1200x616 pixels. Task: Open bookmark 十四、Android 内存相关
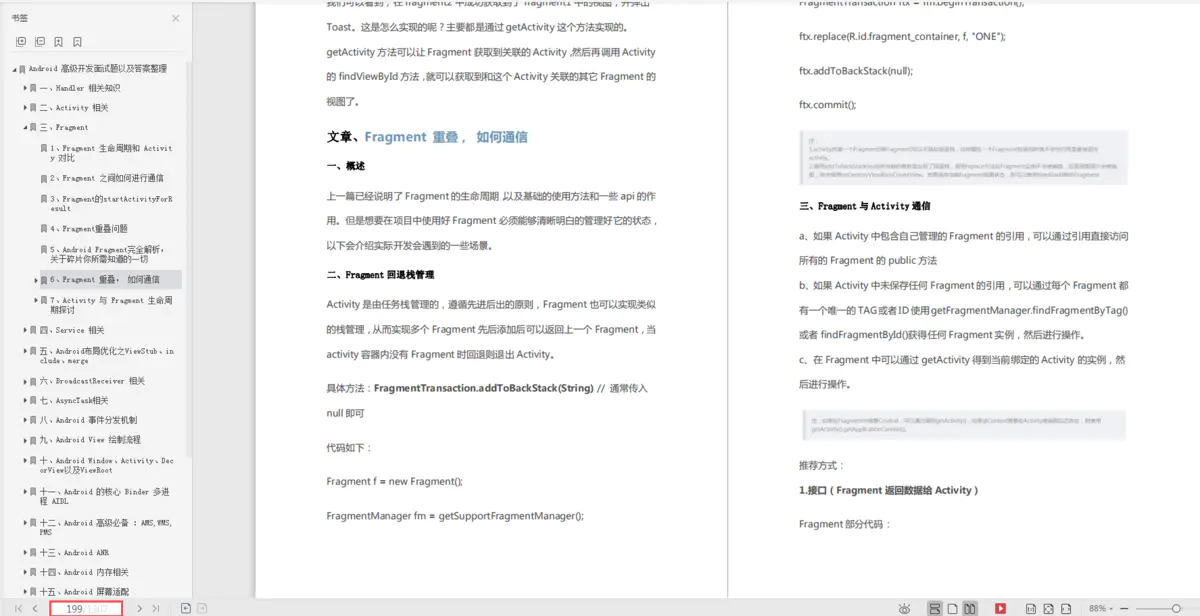tap(84, 572)
